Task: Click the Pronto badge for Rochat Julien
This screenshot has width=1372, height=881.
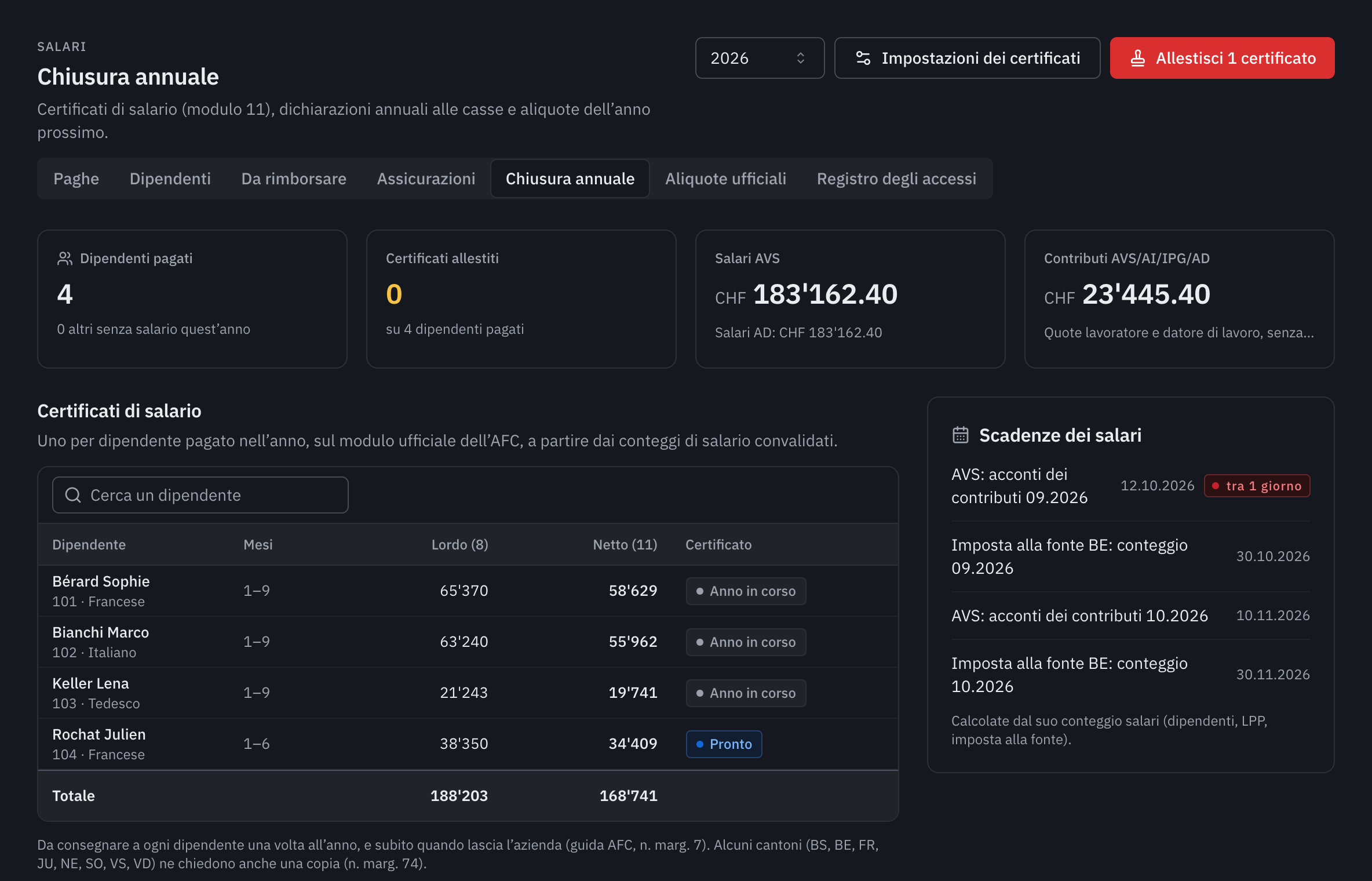Action: 724,744
